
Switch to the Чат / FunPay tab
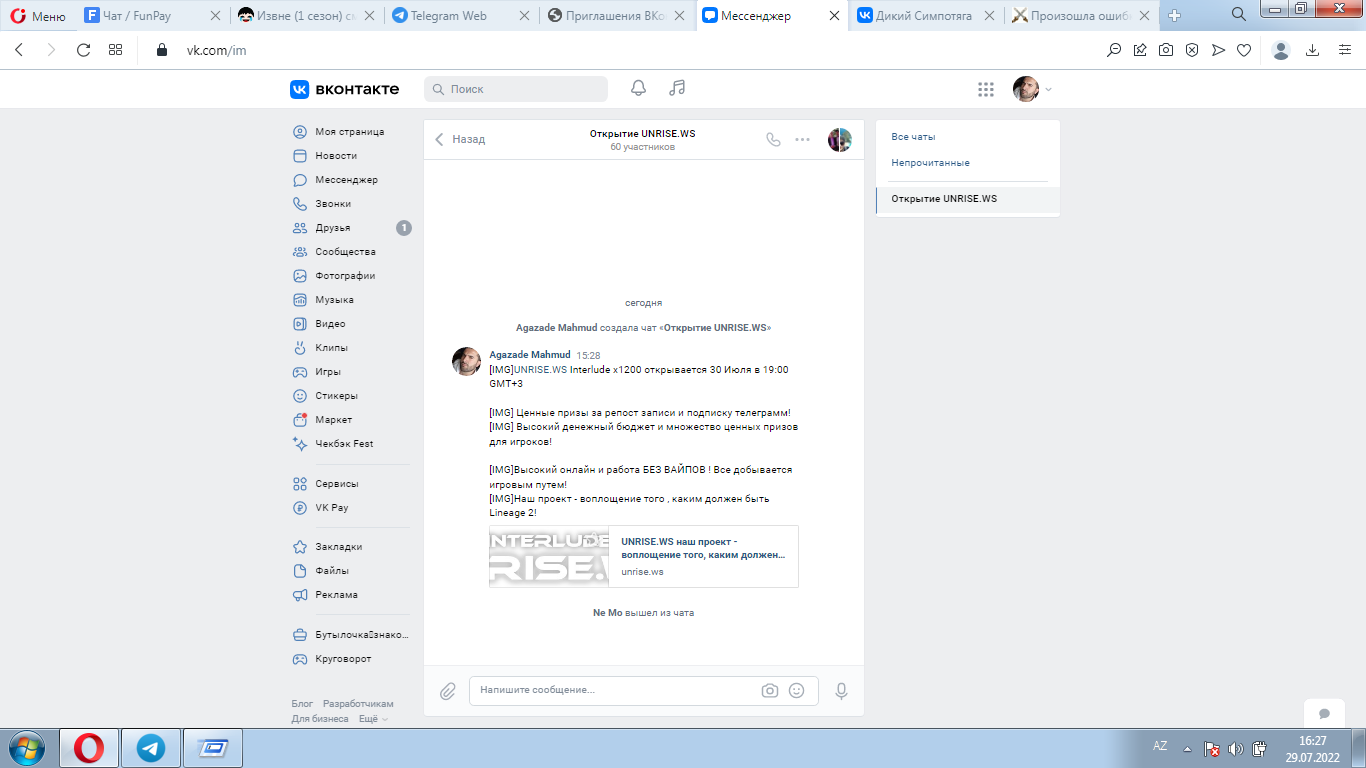pyautogui.click(x=151, y=16)
